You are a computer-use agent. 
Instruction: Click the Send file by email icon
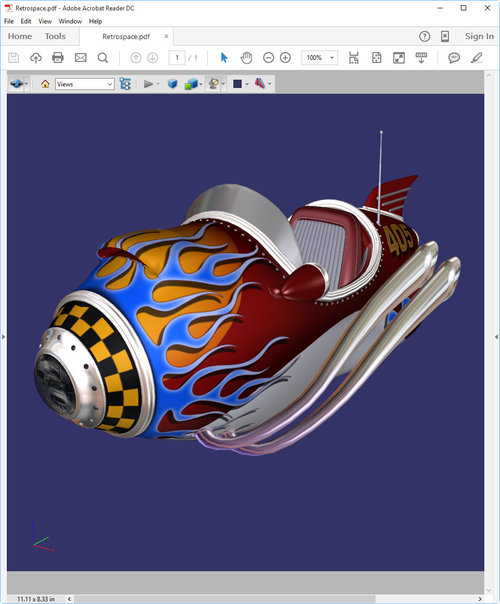(81, 58)
